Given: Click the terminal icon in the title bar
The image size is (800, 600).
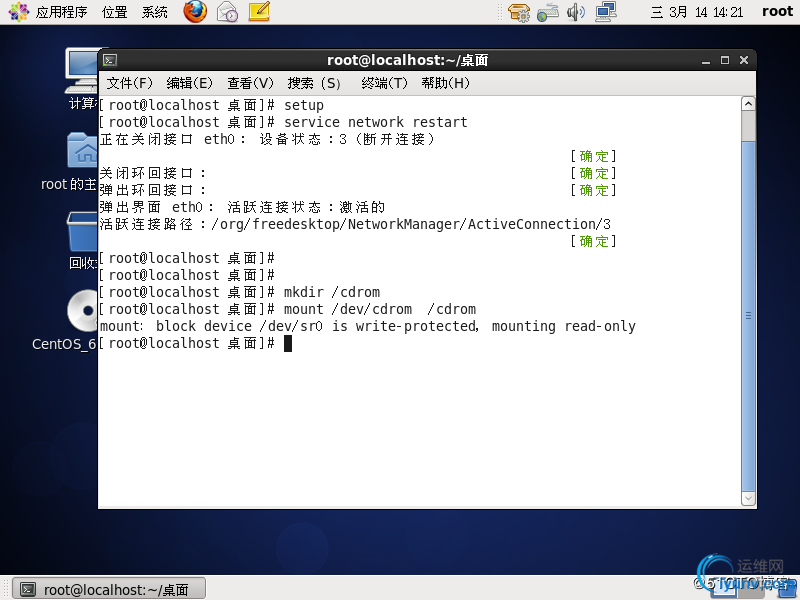Looking at the screenshot, I should click(110, 60).
